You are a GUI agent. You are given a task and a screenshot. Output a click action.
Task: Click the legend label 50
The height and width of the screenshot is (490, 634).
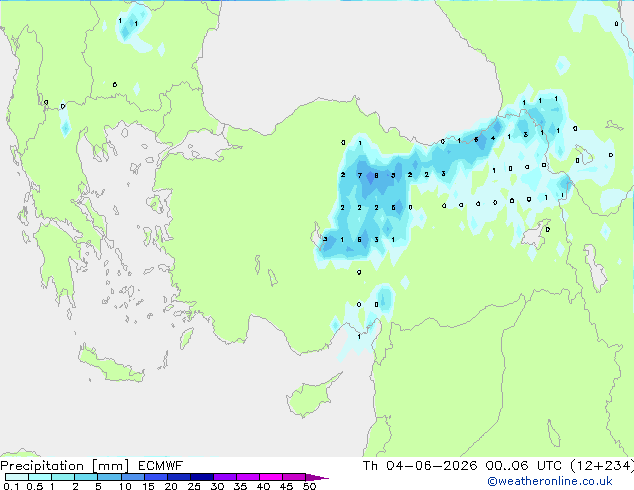click(x=309, y=486)
